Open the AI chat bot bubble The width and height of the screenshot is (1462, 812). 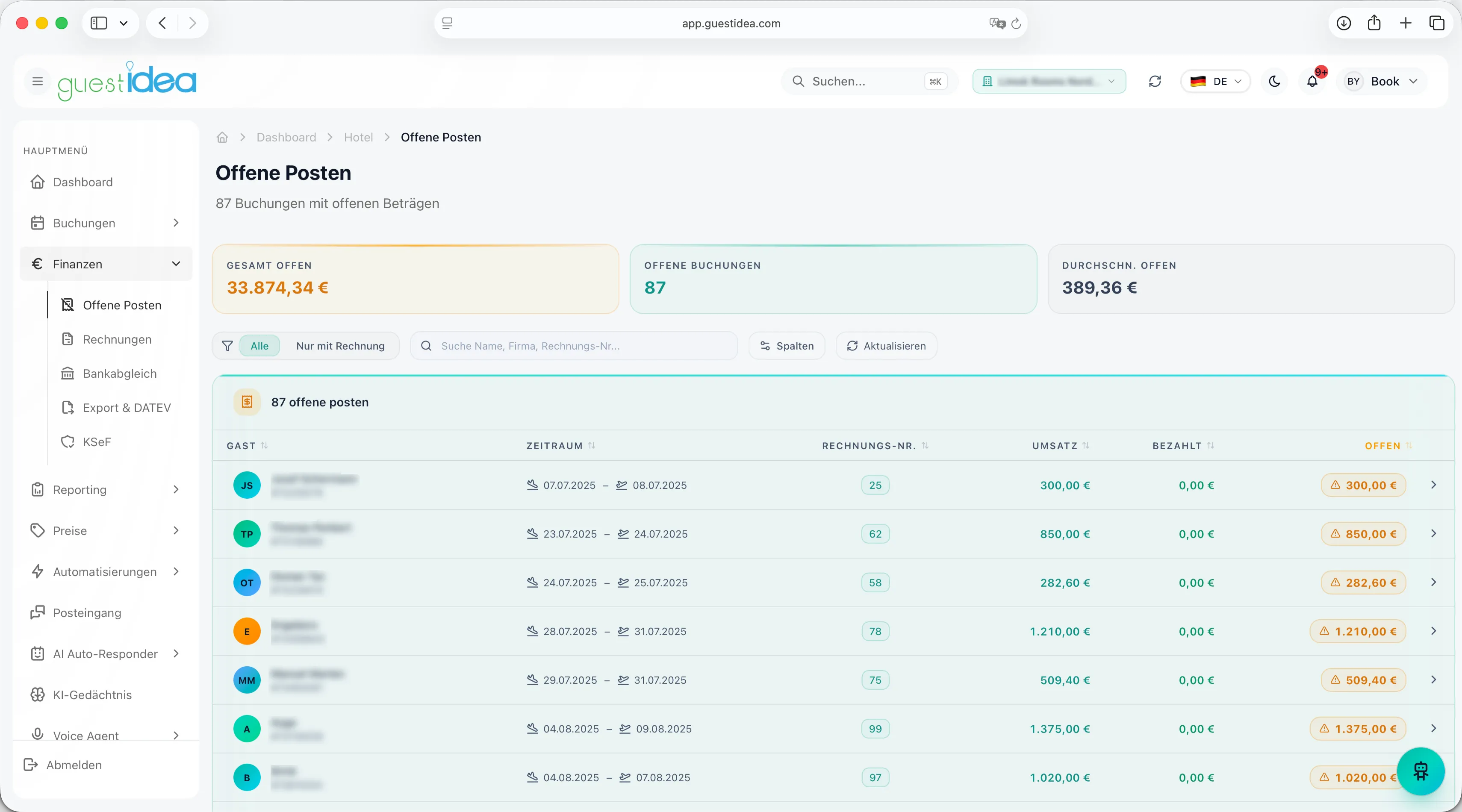tap(1421, 771)
